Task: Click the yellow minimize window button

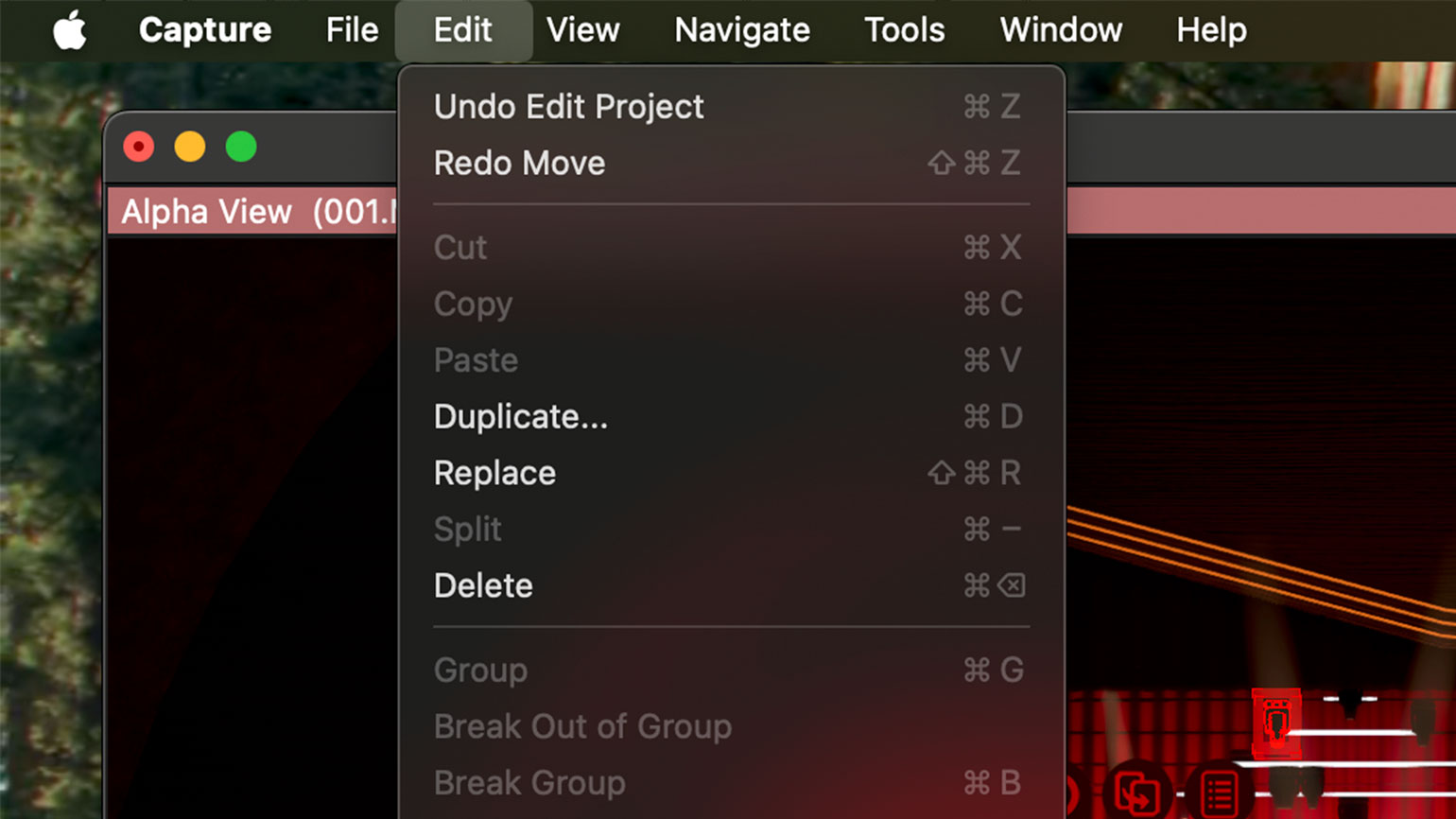Action: click(x=190, y=148)
